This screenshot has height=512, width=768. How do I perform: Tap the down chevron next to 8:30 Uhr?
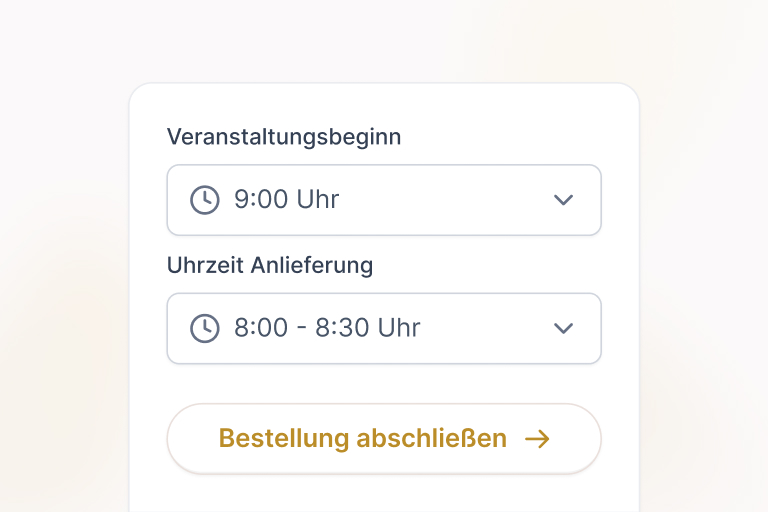click(x=563, y=328)
